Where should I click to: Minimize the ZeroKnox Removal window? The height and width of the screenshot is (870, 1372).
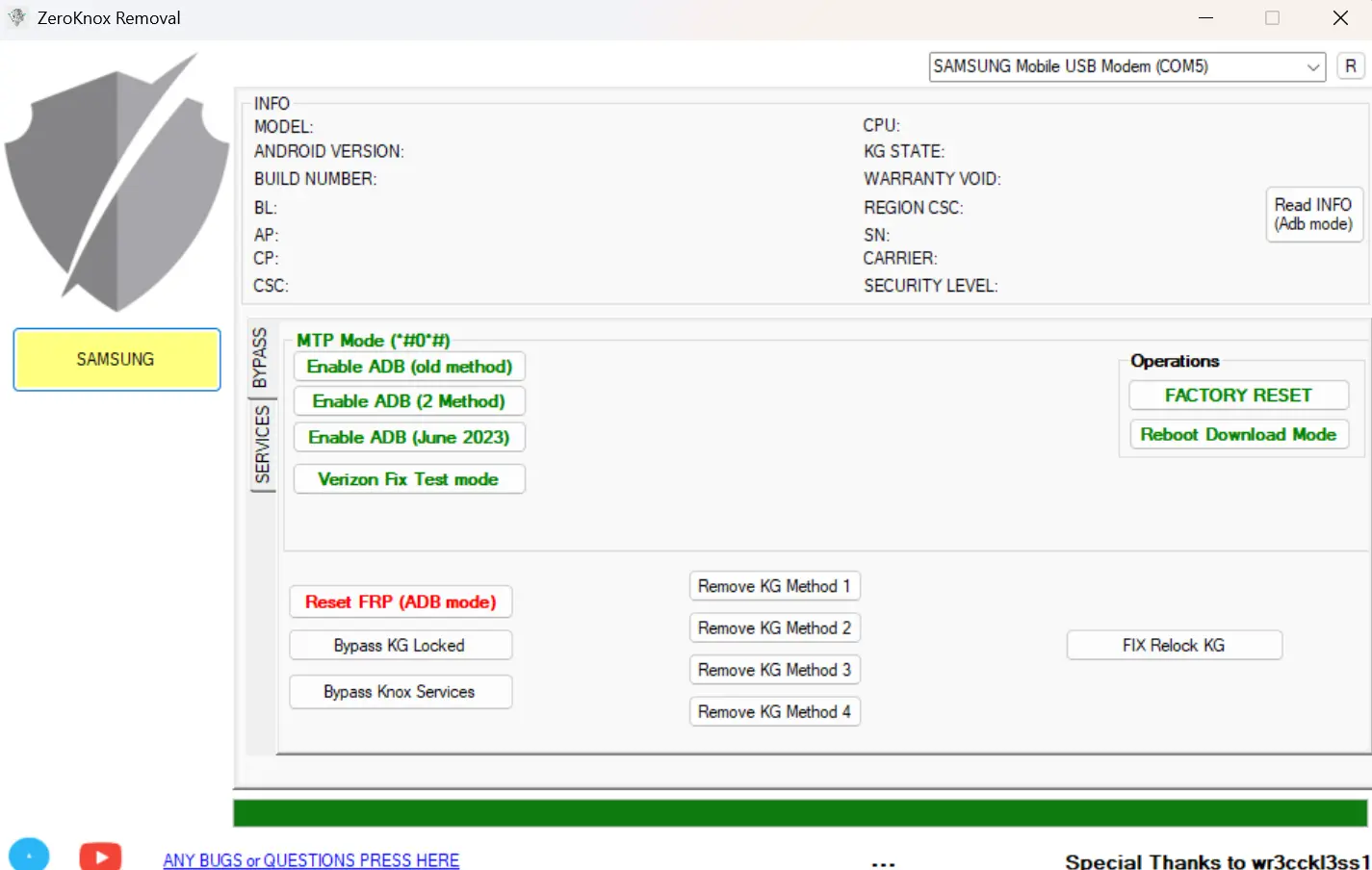pos(1205,18)
